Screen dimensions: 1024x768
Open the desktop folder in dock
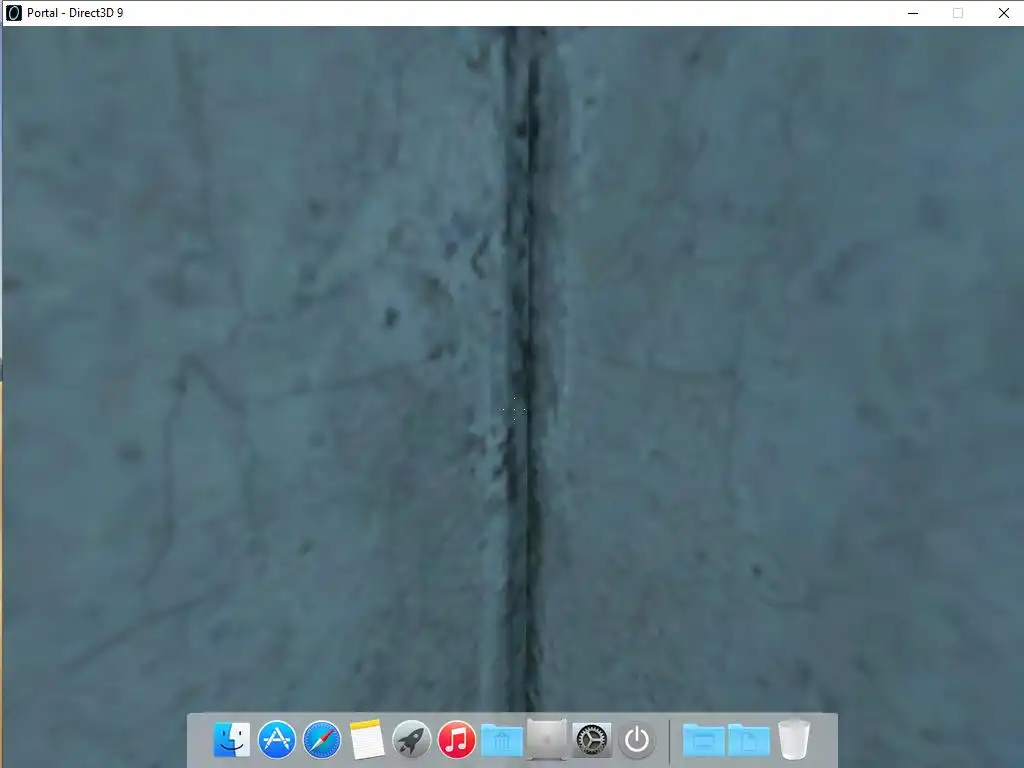[703, 741]
